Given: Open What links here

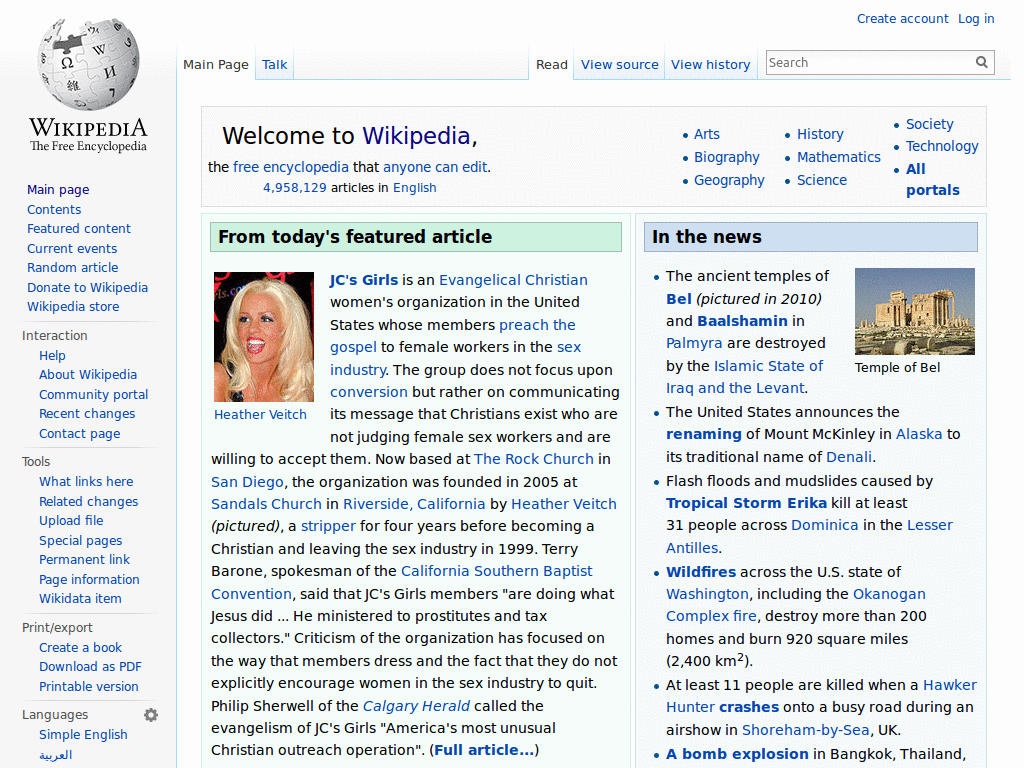Looking at the screenshot, I should coord(86,482).
